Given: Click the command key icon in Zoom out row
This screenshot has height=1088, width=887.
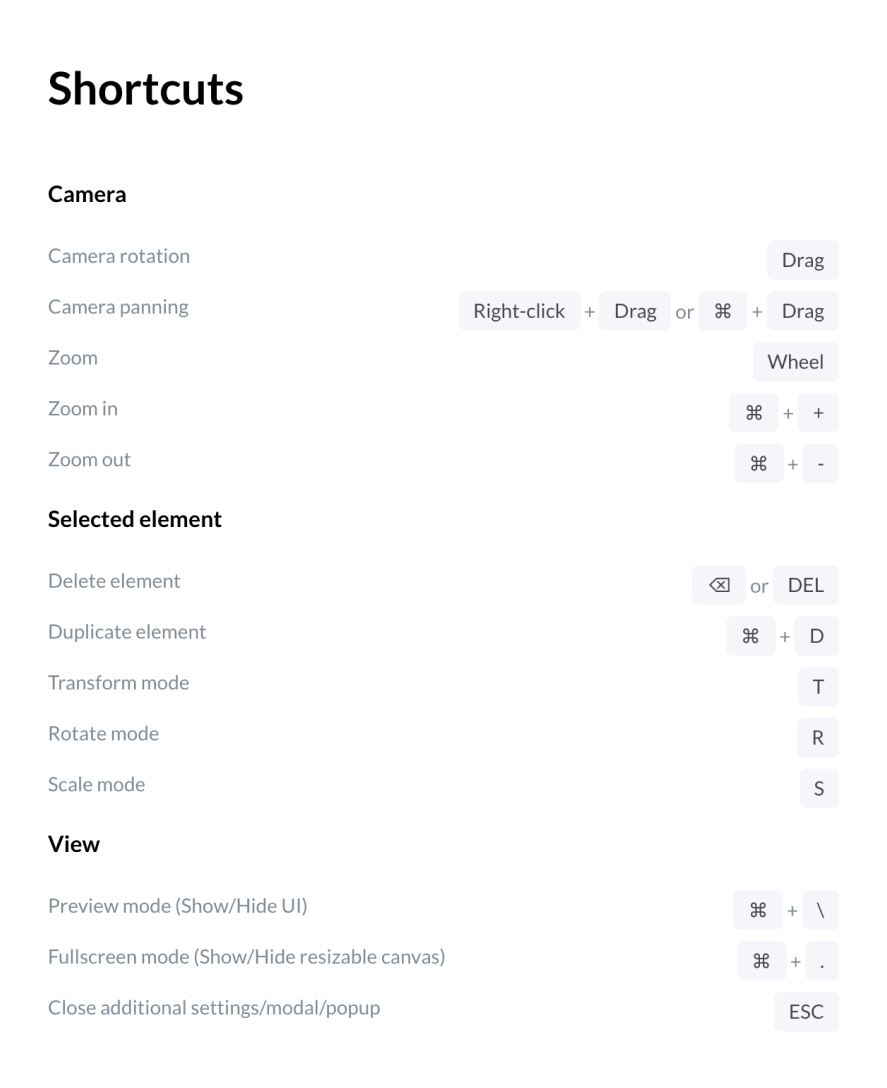Looking at the screenshot, I should click(x=759, y=464).
